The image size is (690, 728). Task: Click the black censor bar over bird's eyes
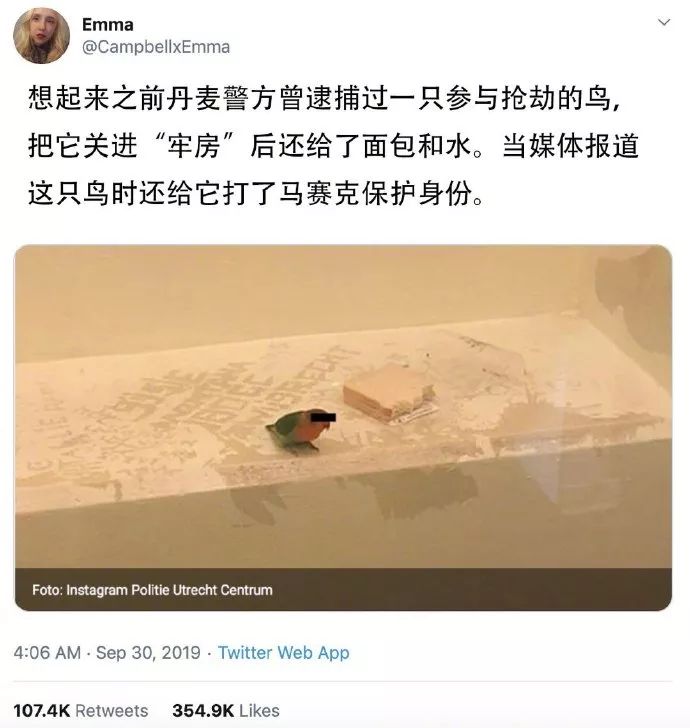click(x=322, y=416)
